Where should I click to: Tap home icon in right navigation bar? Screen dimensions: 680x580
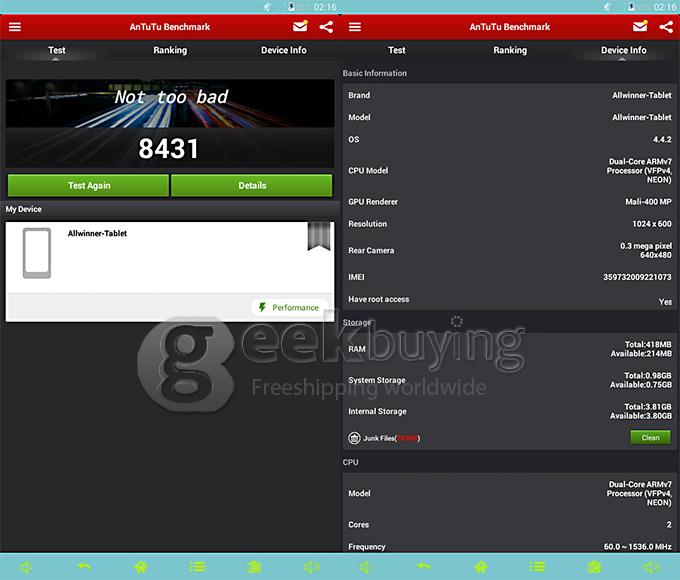tap(481, 567)
